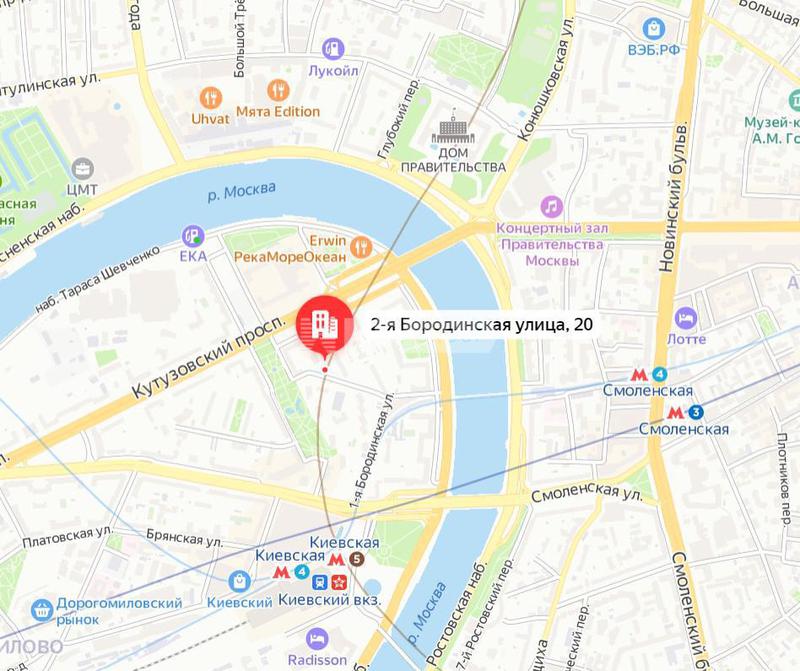
Task: Open the Киевский вкз. train station icon
Action: coord(320,581)
